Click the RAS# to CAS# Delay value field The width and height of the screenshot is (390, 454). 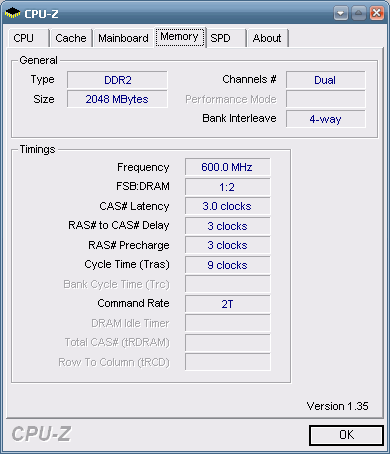[x=228, y=226]
